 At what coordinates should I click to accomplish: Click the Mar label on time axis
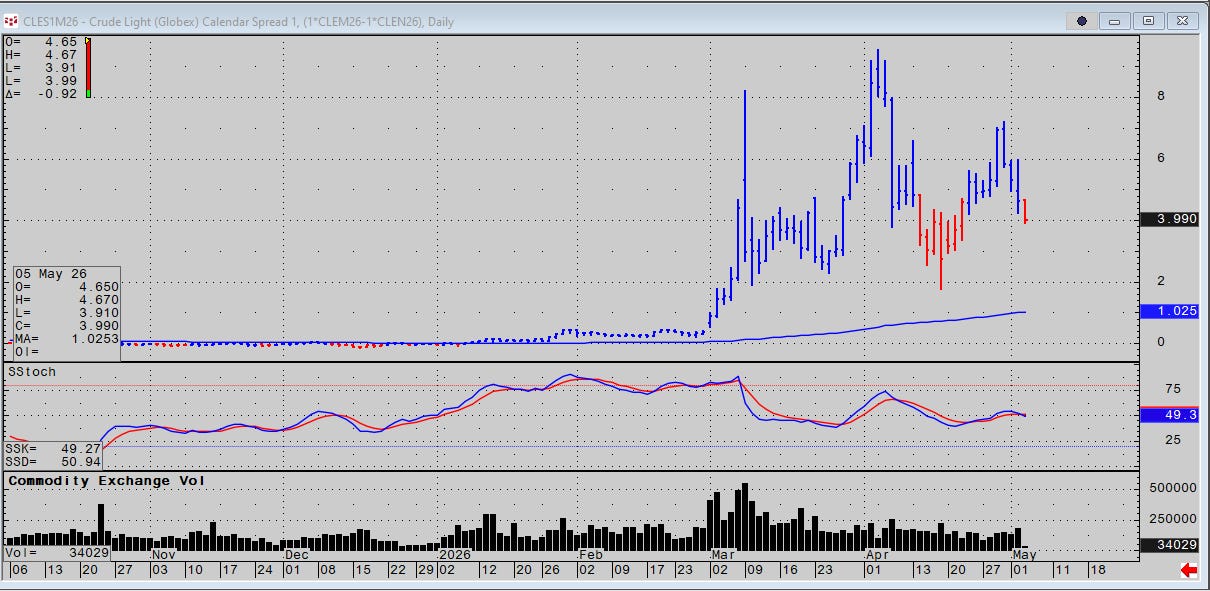[724, 553]
